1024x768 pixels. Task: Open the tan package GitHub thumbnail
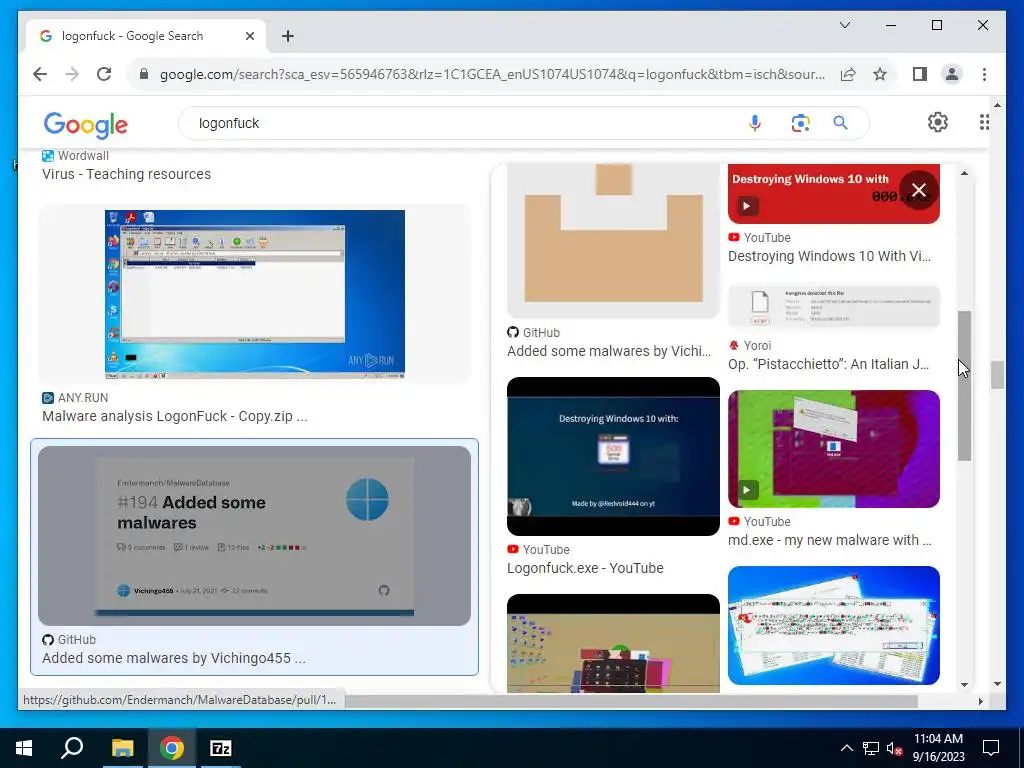(x=613, y=240)
